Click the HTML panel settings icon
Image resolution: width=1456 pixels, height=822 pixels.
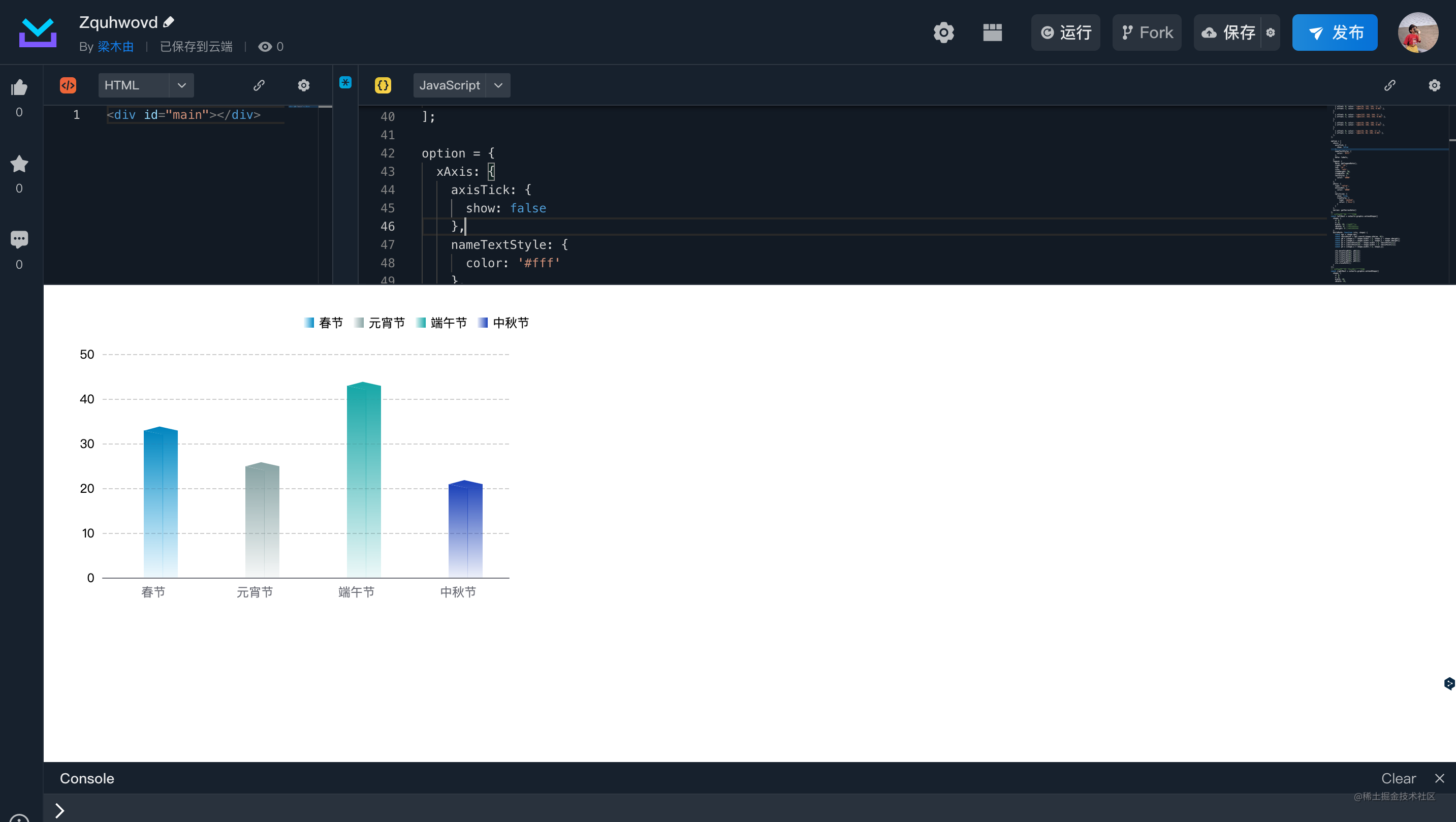coord(303,85)
